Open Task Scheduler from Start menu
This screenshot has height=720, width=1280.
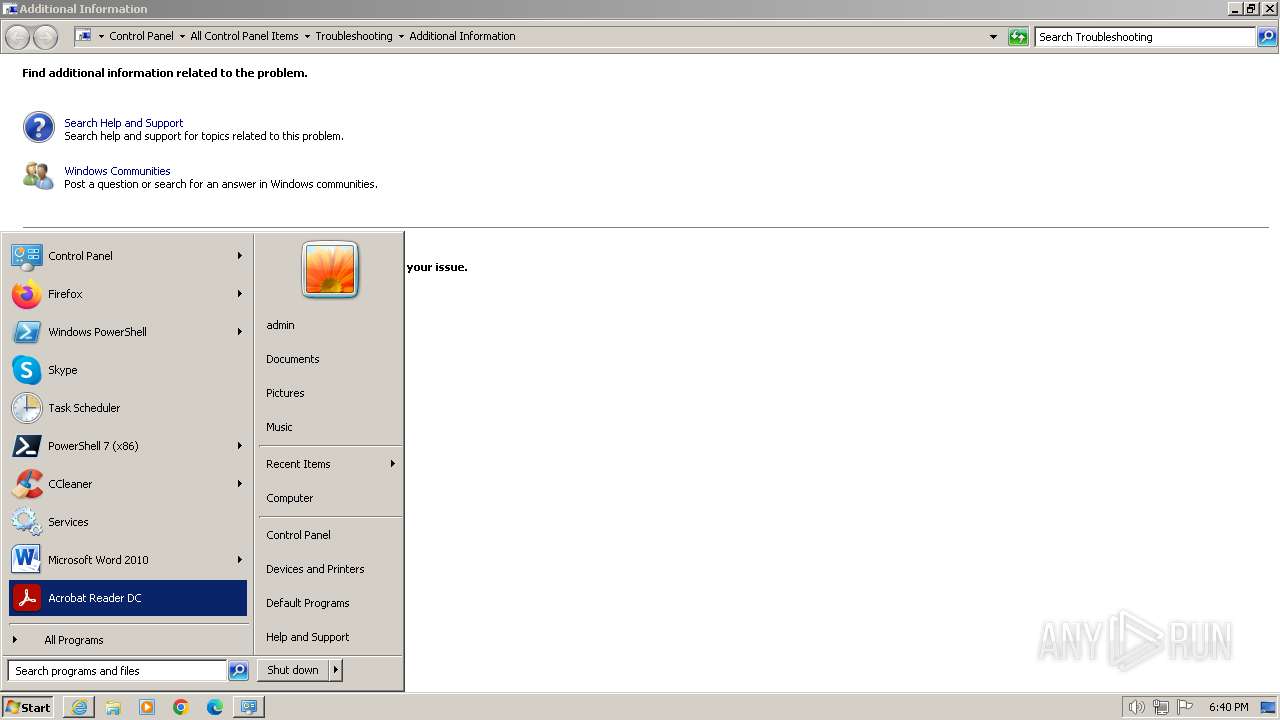click(27, 408)
